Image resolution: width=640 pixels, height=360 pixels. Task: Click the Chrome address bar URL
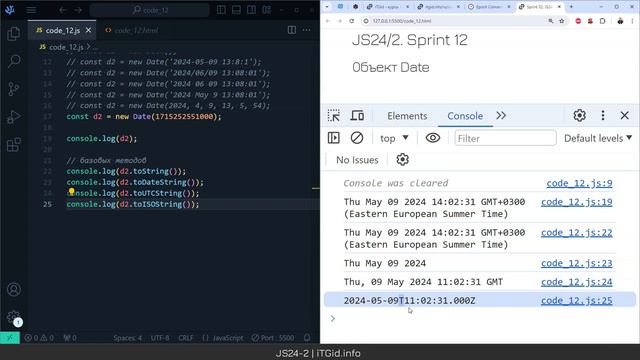(402, 21)
